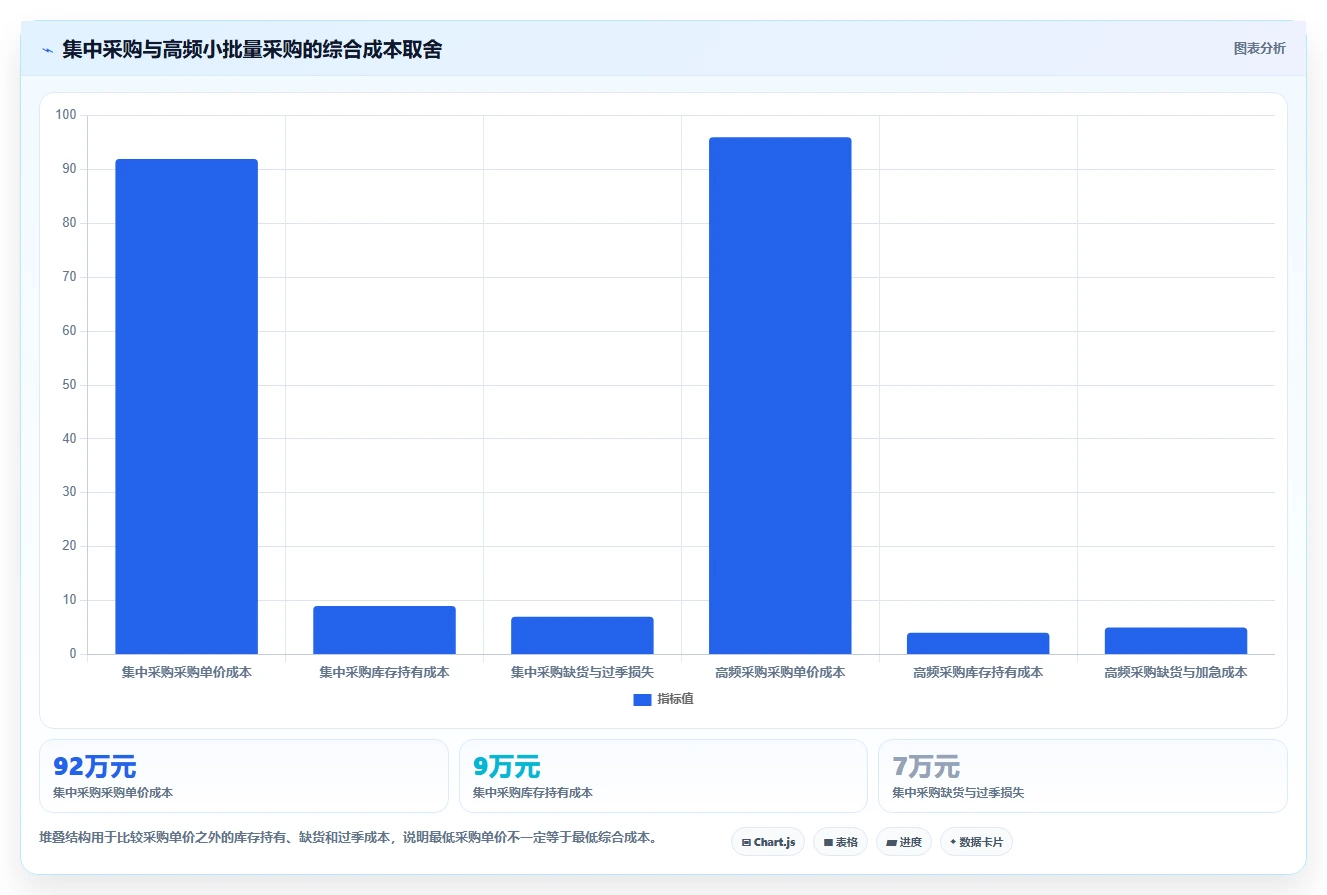Toggle the 指标值 legend item
This screenshot has height=895, width=1327.
pyautogui.click(x=663, y=699)
